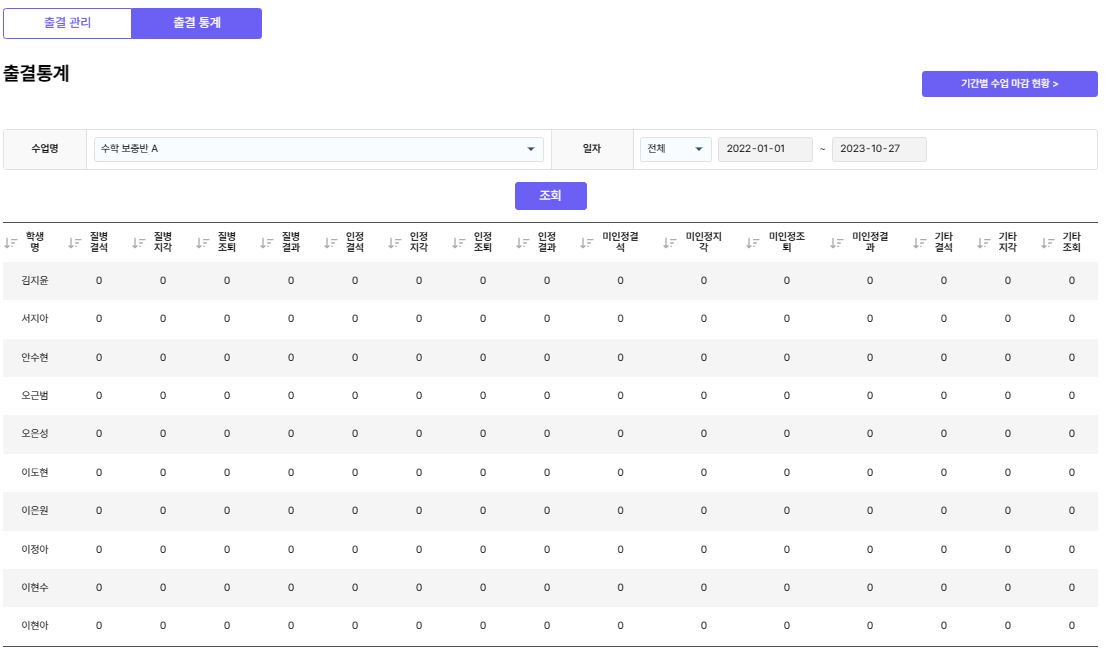Select student row 이정아

pos(550,549)
